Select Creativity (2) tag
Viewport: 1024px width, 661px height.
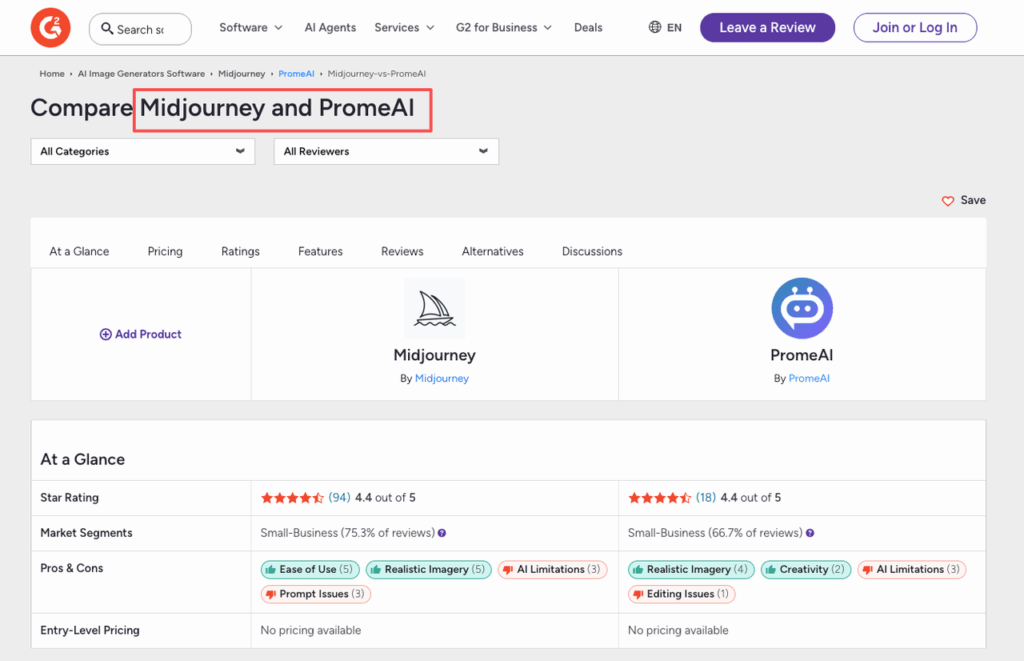click(806, 570)
